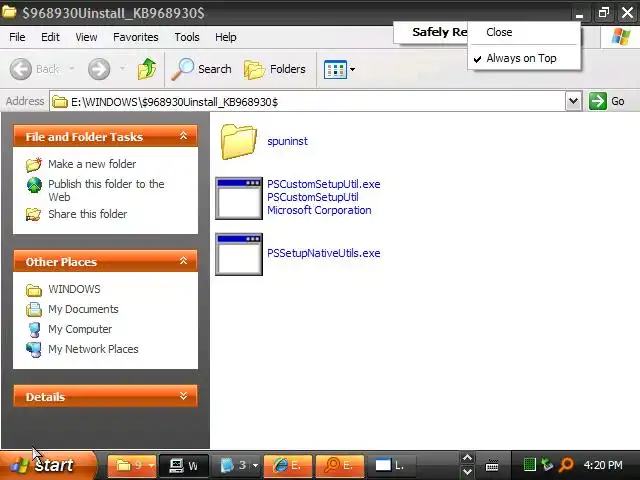Click the address path input field
The image size is (640, 480).
308,101
